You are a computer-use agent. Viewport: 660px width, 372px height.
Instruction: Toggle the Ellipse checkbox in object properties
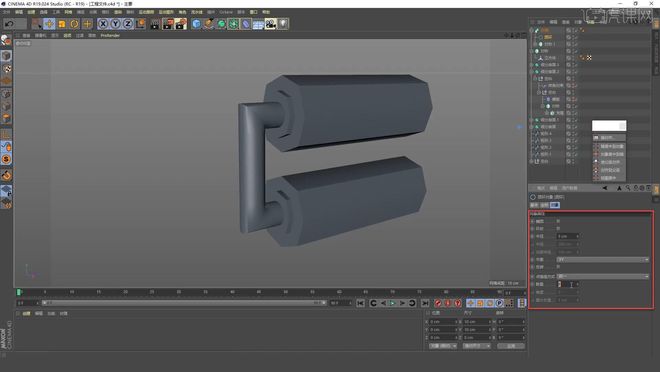(x=558, y=221)
